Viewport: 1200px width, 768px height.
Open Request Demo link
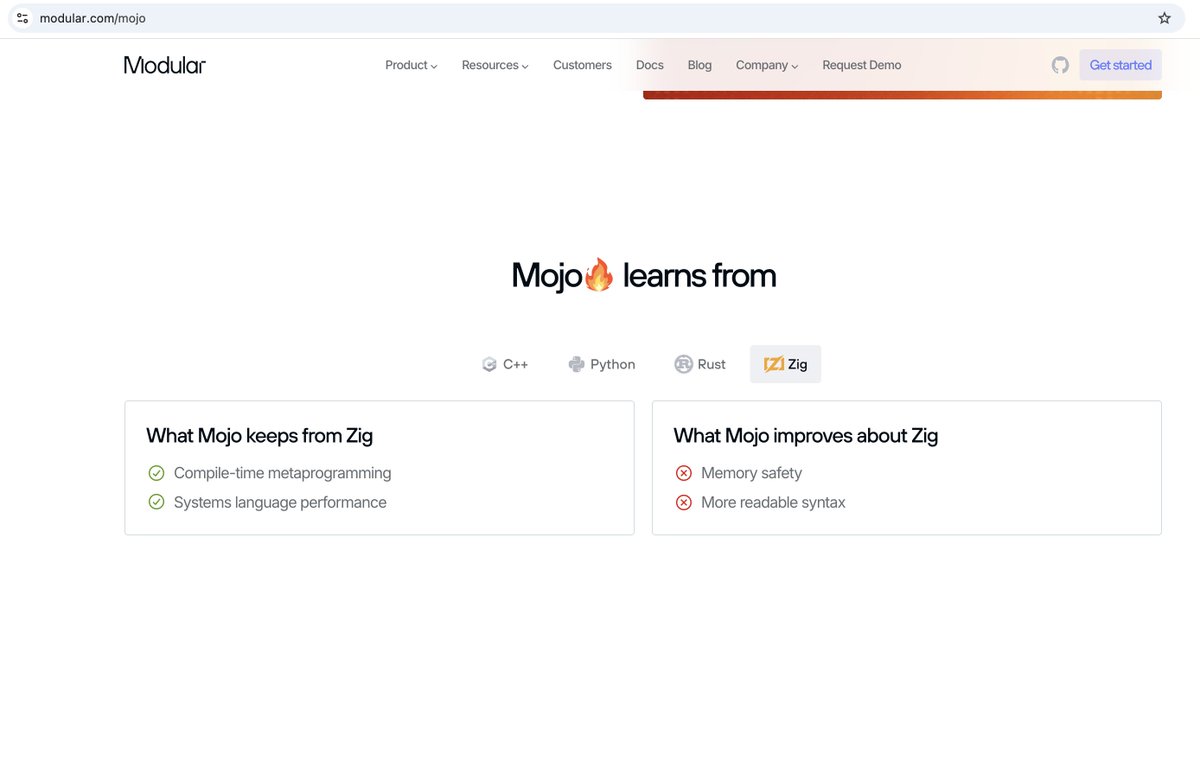pyautogui.click(x=862, y=65)
